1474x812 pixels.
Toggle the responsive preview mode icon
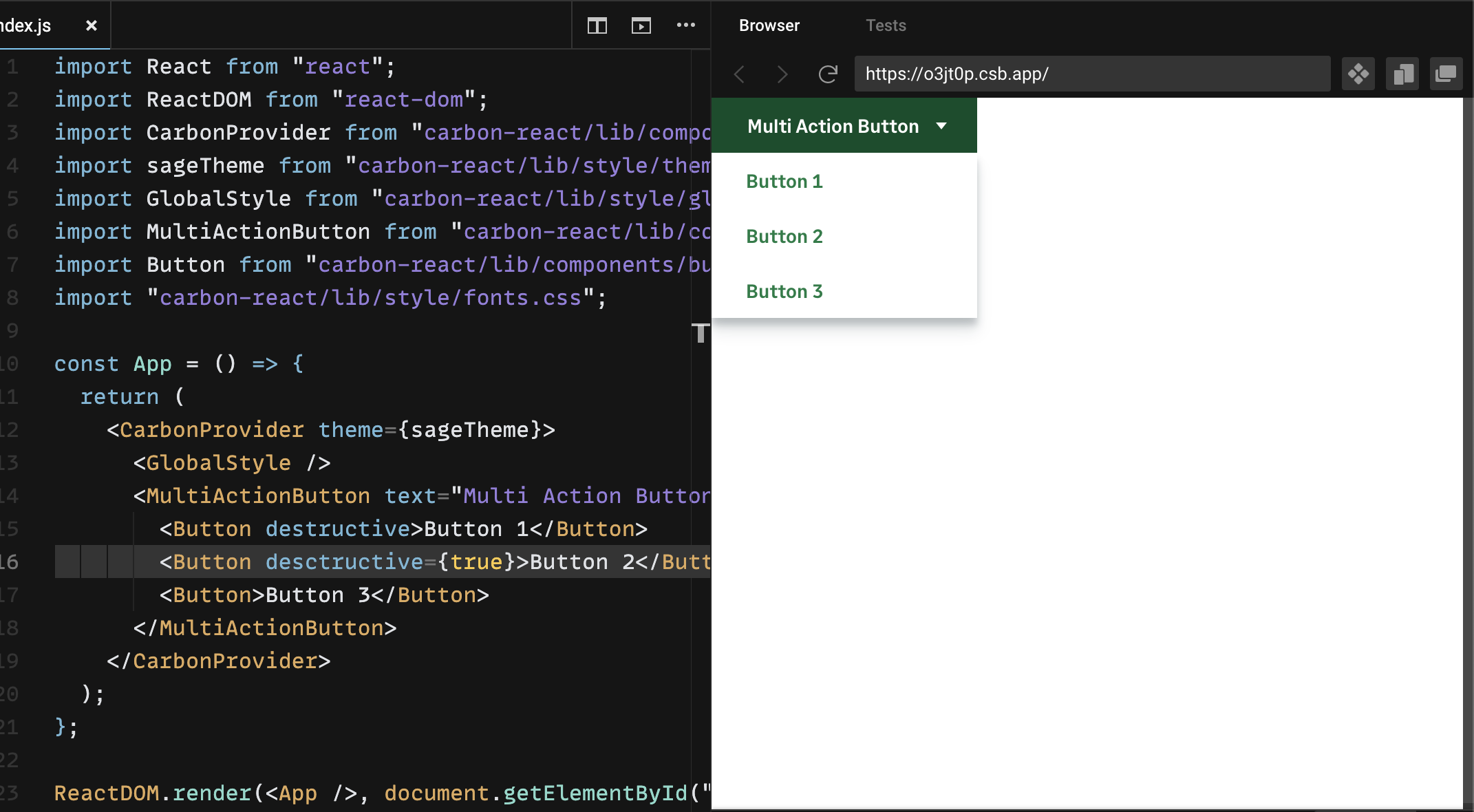click(x=1402, y=74)
